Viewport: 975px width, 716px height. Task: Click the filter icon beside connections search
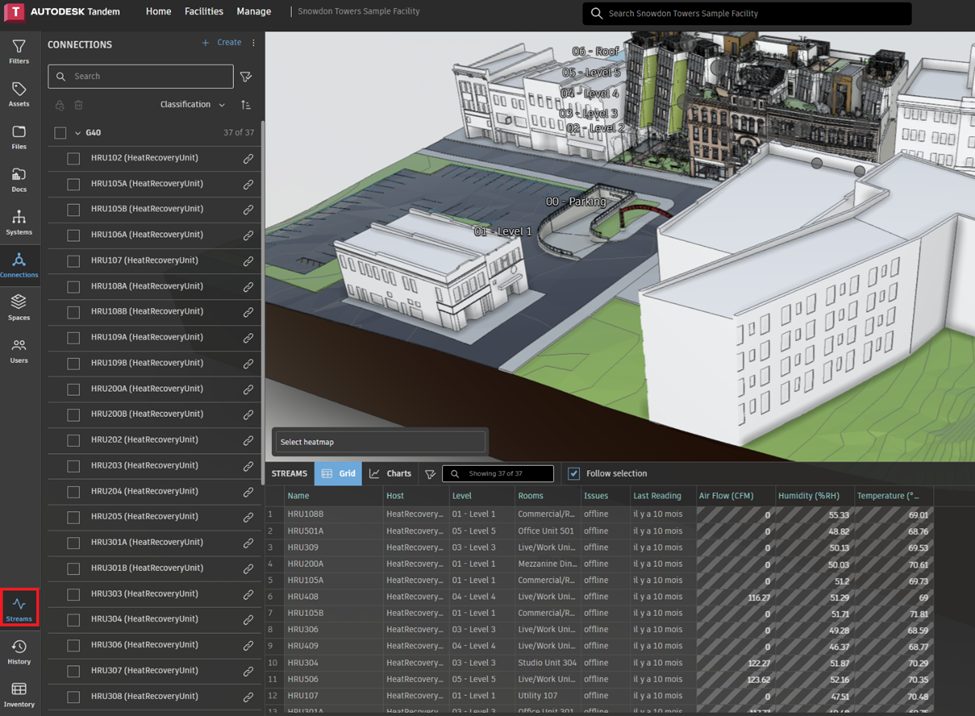coord(246,77)
